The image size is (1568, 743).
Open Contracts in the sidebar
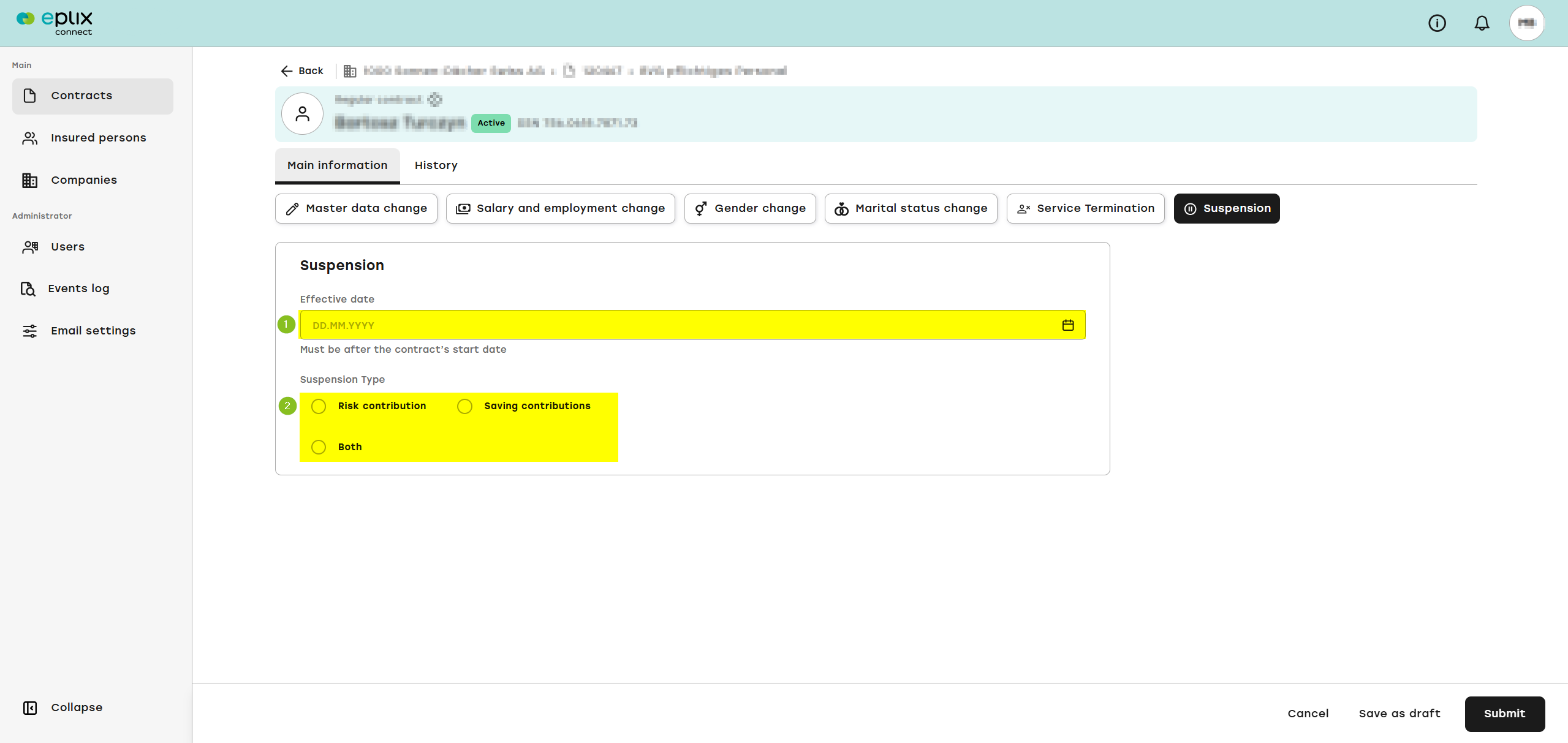tap(93, 96)
